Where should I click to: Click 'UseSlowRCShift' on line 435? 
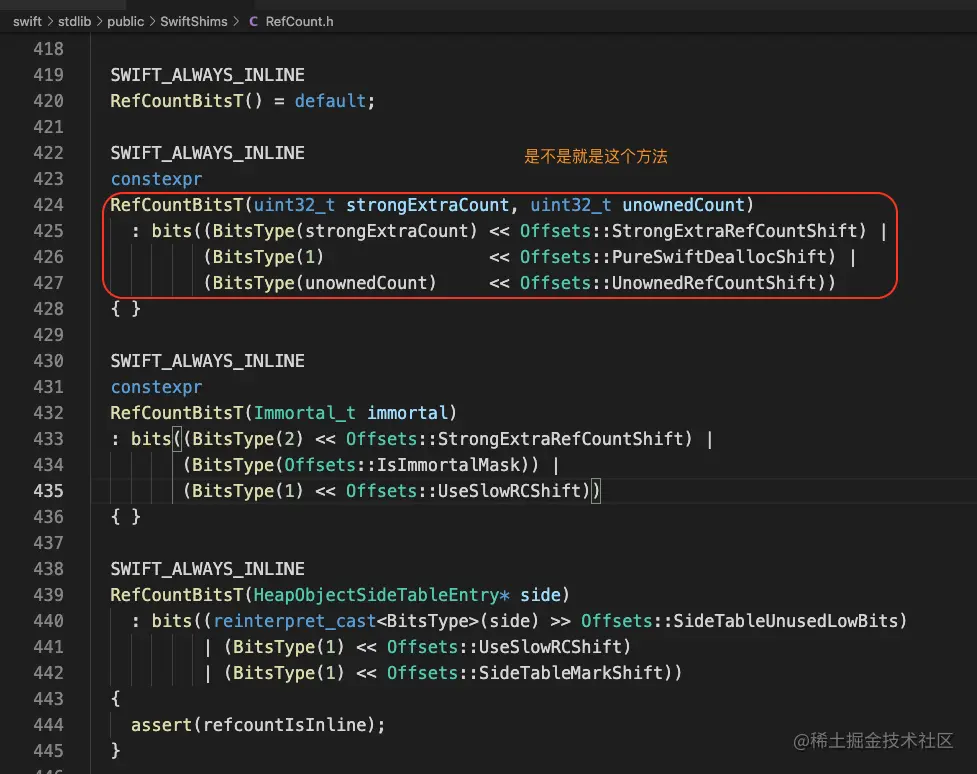(x=509, y=490)
